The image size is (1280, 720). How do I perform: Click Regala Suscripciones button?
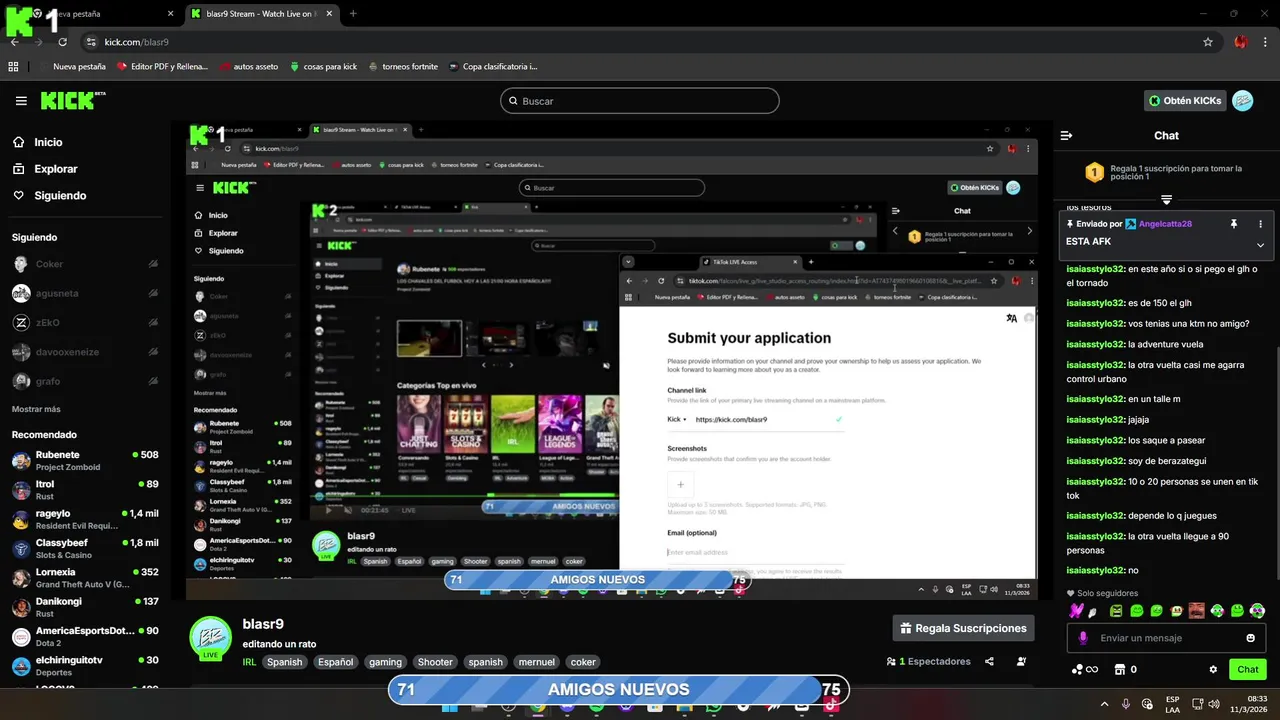[x=963, y=628]
